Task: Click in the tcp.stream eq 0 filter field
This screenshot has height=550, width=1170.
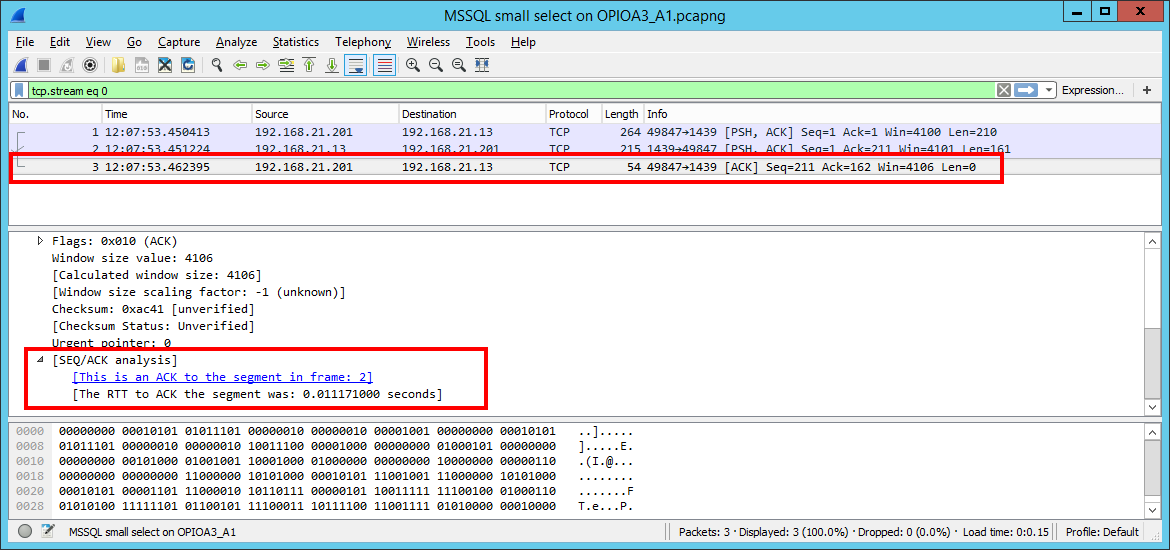Action: coord(511,90)
